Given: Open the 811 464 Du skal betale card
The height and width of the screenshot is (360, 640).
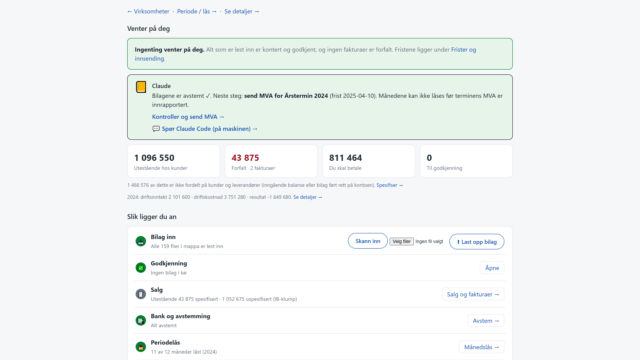Looking at the screenshot, I should [369, 161].
